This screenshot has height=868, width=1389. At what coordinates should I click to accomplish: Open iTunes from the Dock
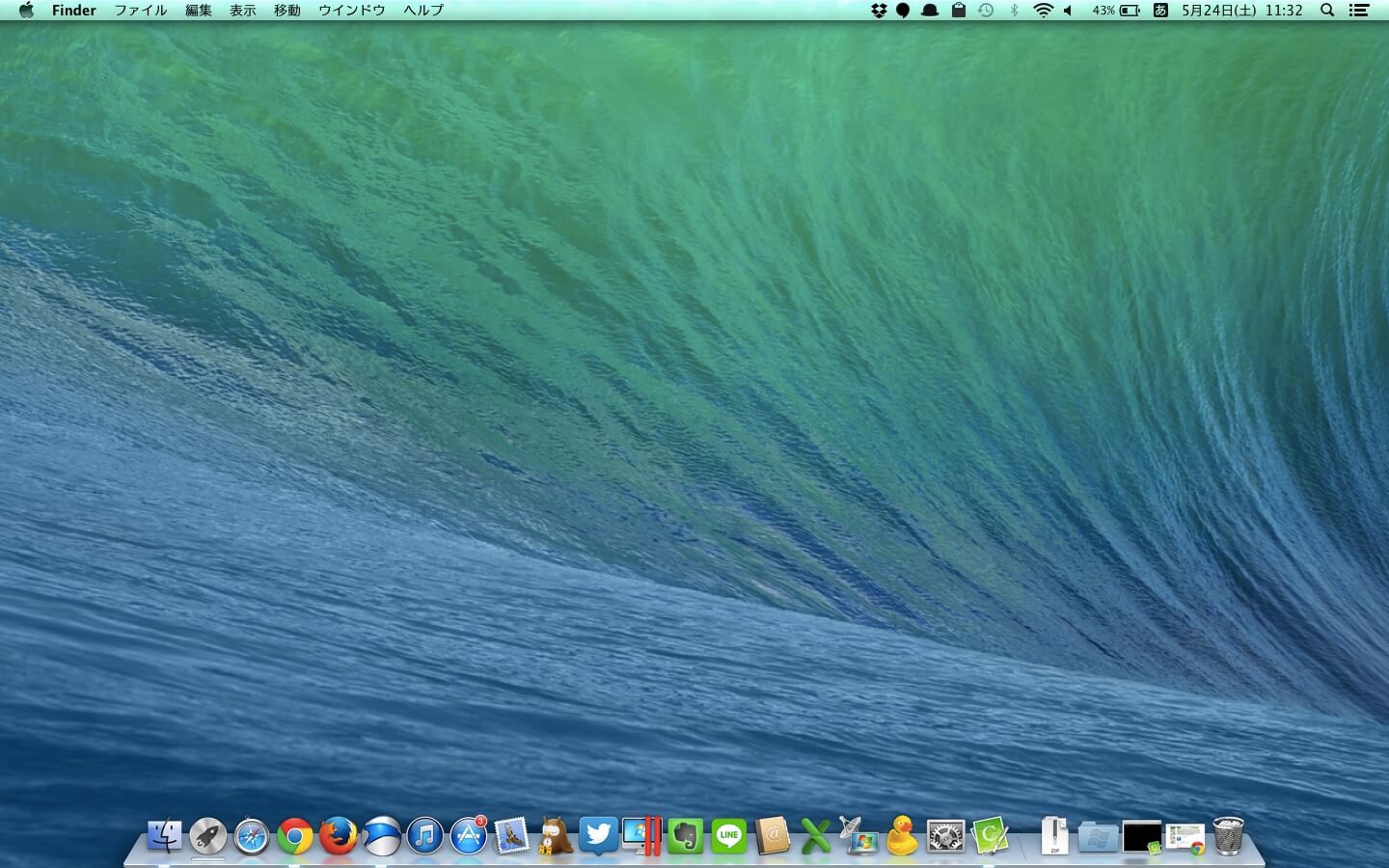424,836
